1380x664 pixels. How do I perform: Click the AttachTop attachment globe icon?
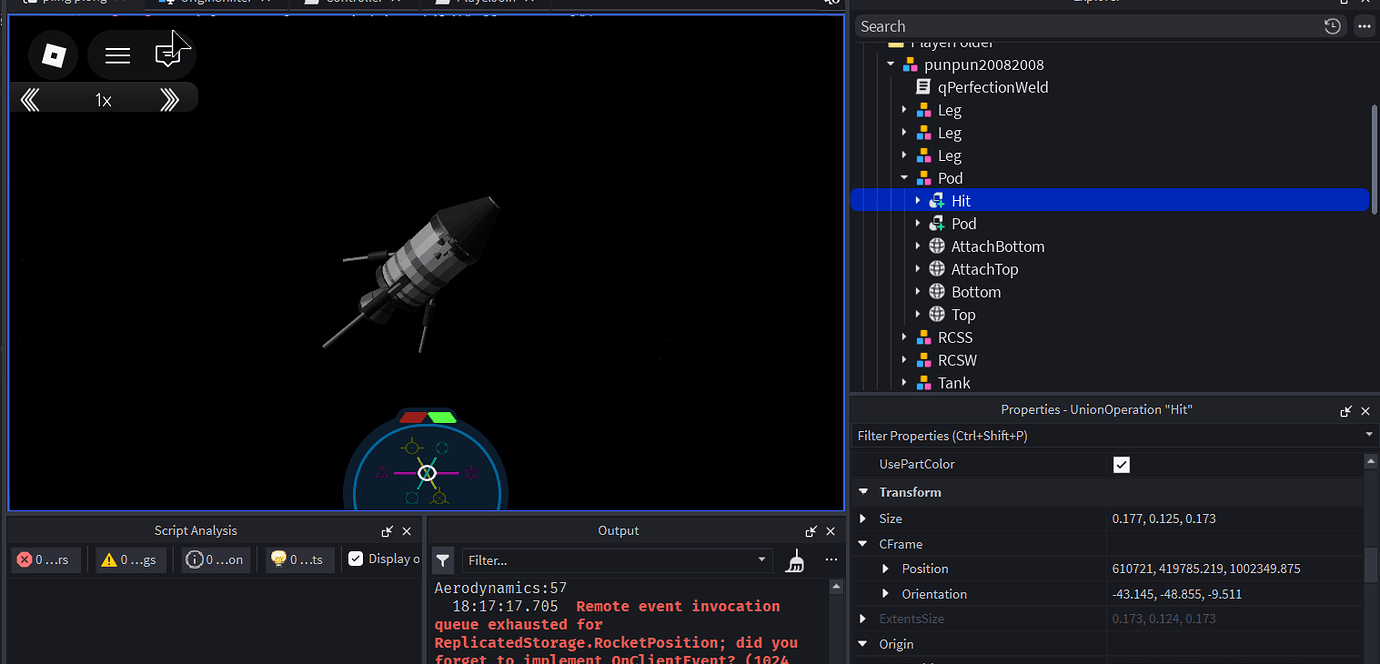937,269
